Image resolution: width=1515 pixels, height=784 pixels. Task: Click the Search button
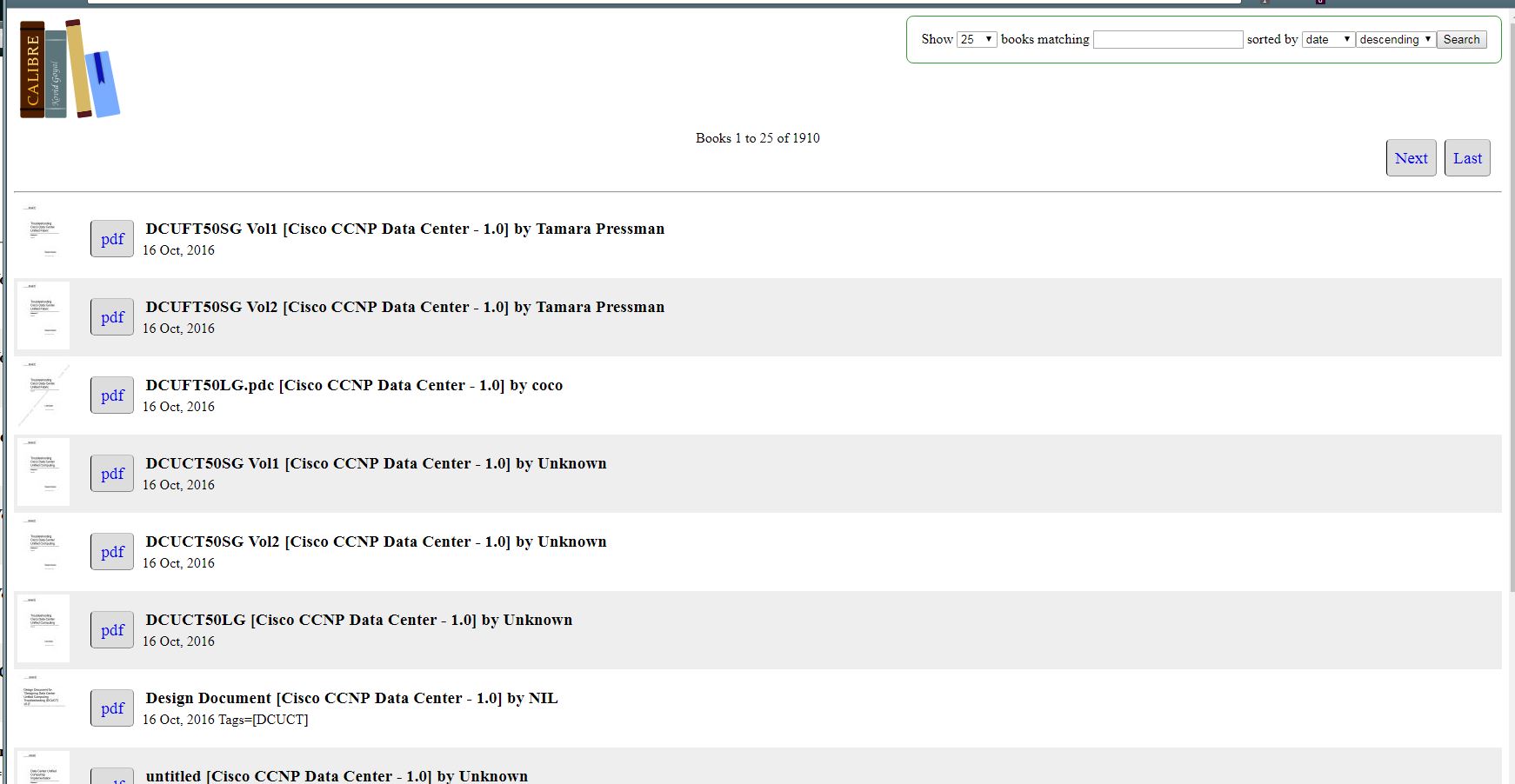click(1461, 39)
